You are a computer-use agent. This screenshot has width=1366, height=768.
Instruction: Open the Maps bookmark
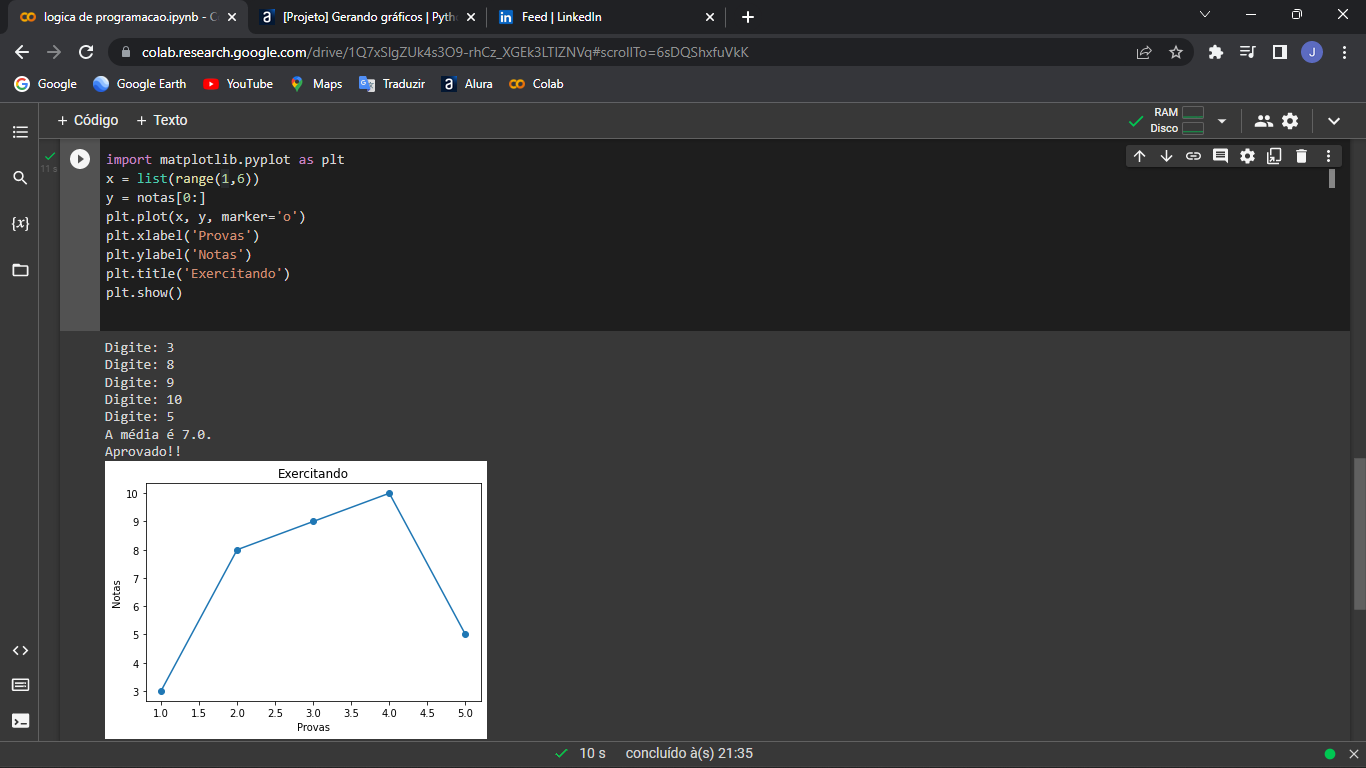coord(316,84)
